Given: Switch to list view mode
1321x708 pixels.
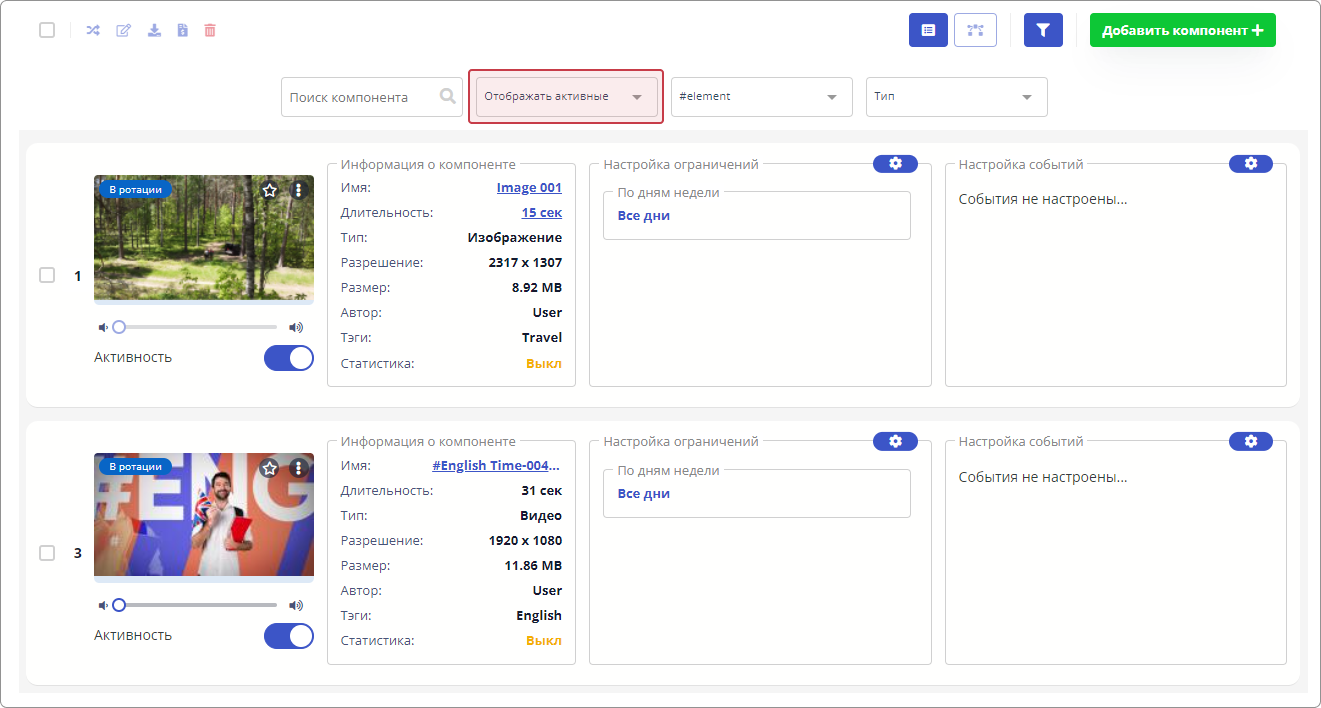Looking at the screenshot, I should pos(928,30).
